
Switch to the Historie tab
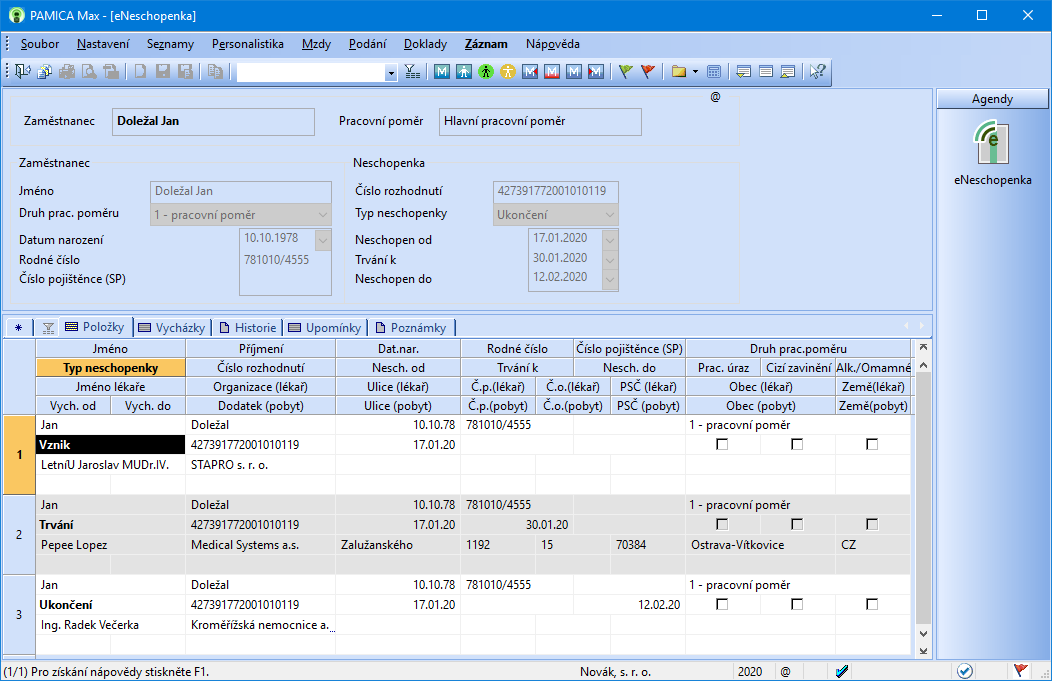(248, 327)
